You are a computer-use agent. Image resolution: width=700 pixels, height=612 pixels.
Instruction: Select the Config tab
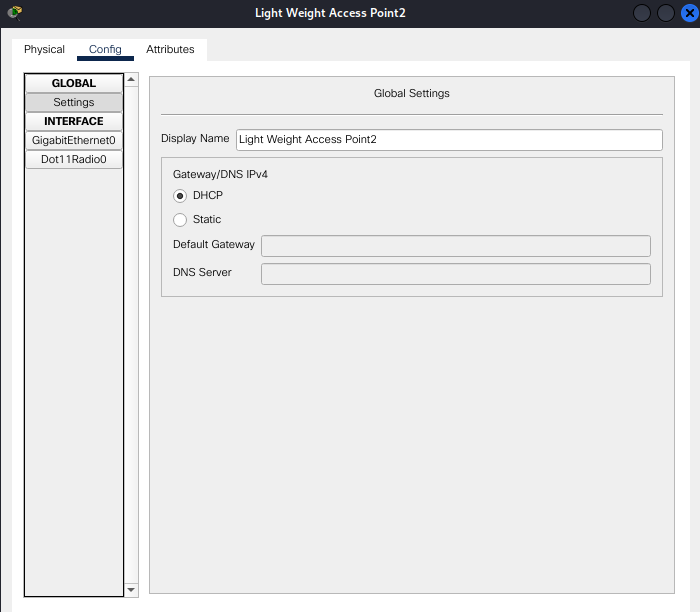point(105,49)
